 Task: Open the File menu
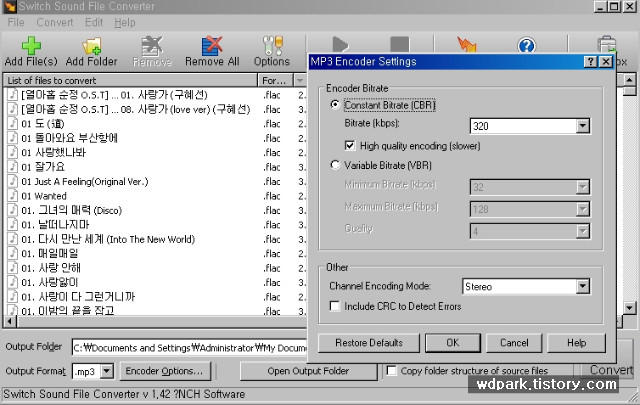[16, 22]
